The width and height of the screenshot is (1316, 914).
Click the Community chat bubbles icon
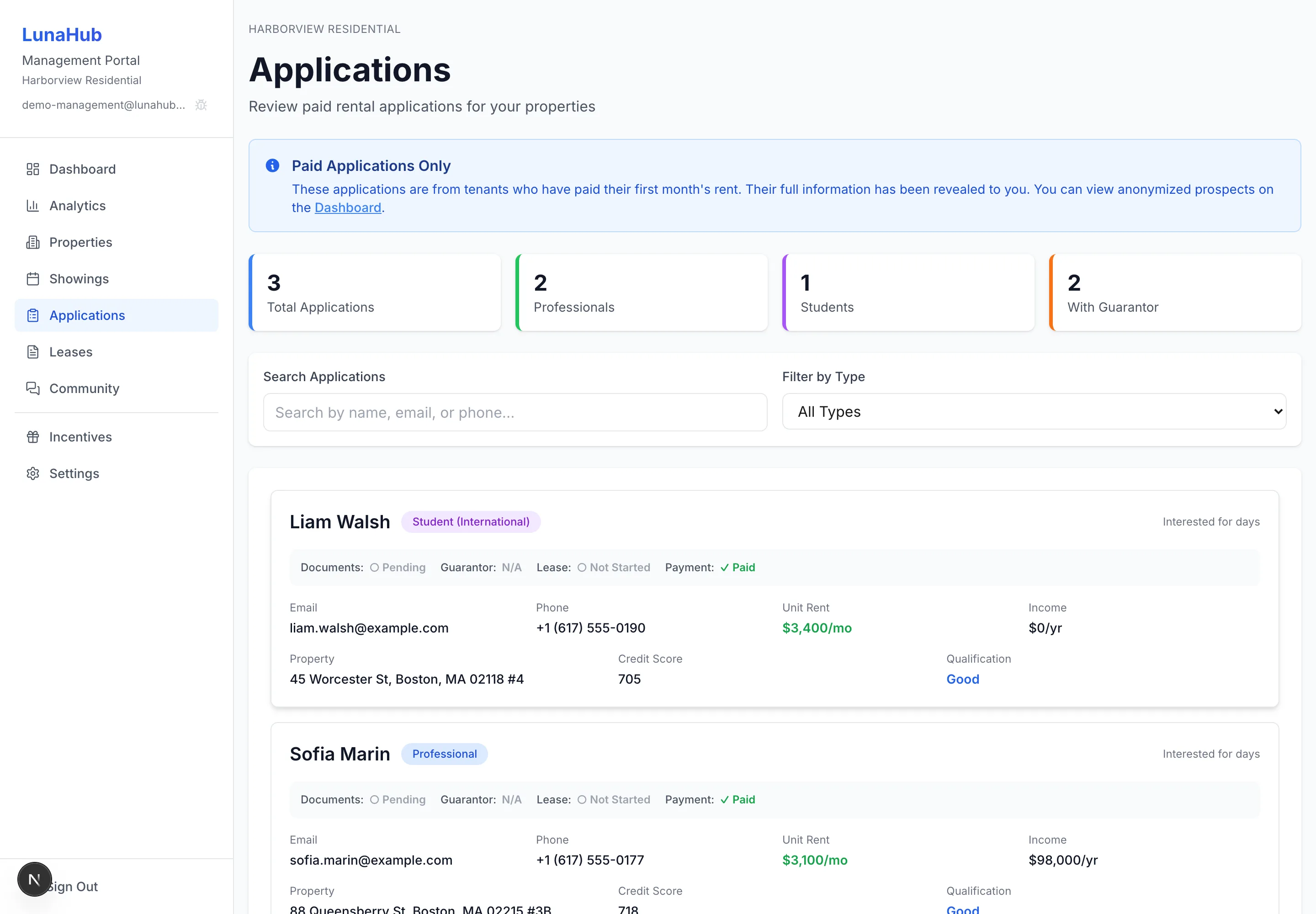point(32,389)
